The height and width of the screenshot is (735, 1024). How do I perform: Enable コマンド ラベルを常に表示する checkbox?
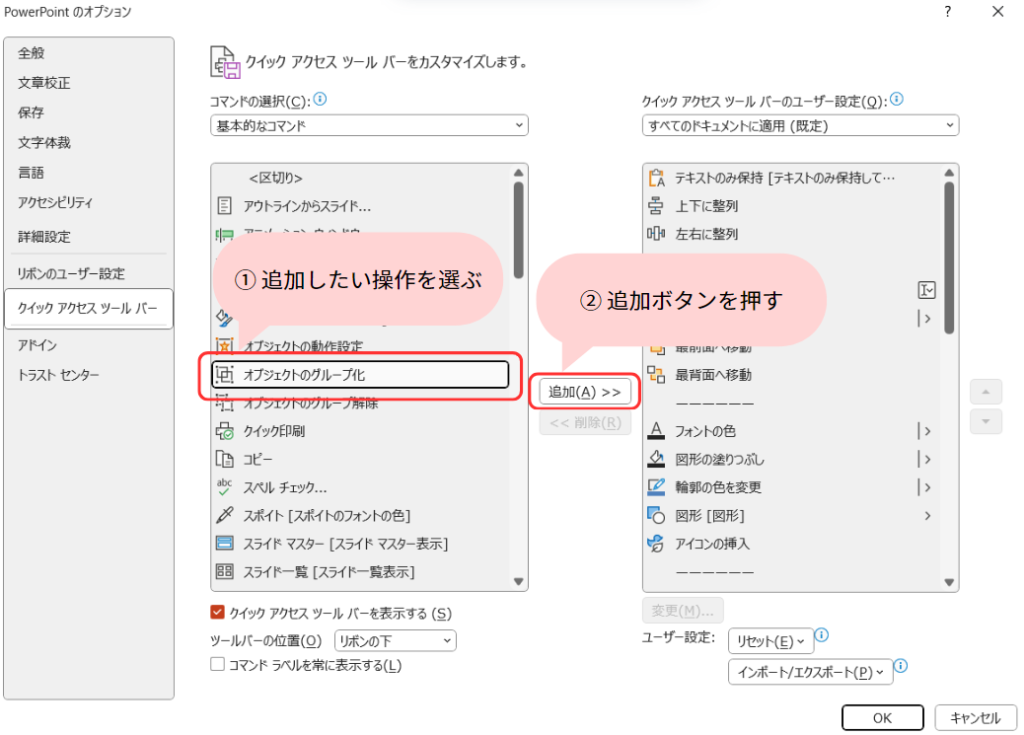(217, 664)
